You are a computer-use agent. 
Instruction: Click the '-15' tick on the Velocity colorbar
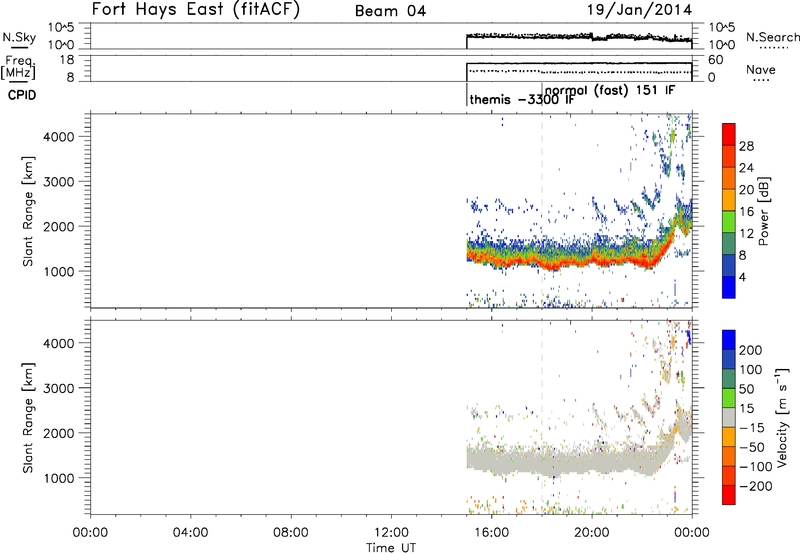(752, 428)
